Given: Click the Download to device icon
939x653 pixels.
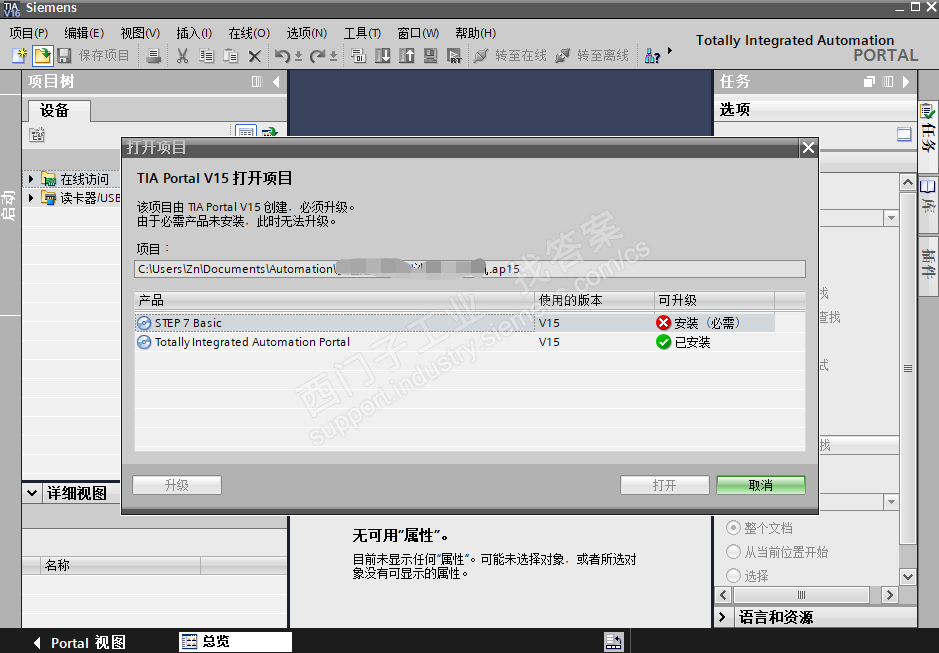Looking at the screenshot, I should [x=382, y=56].
